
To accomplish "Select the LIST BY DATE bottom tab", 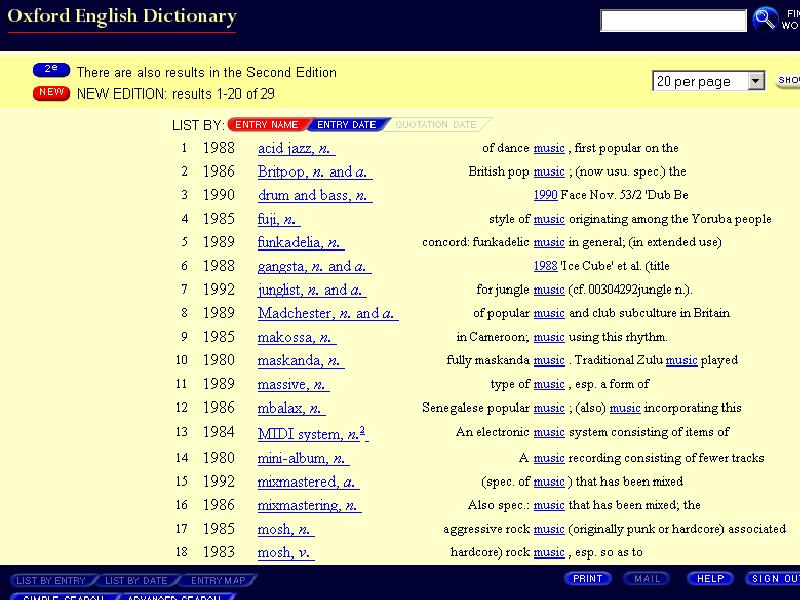I will point(136,580).
